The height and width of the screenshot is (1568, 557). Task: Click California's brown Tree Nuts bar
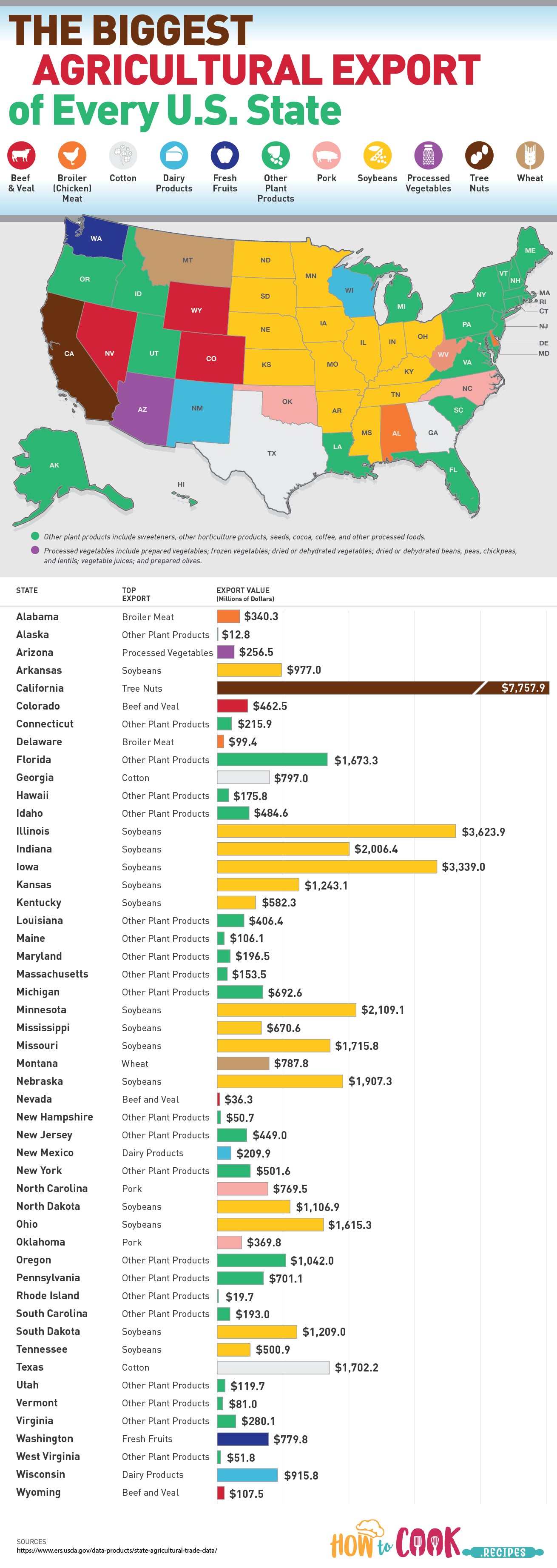383,688
